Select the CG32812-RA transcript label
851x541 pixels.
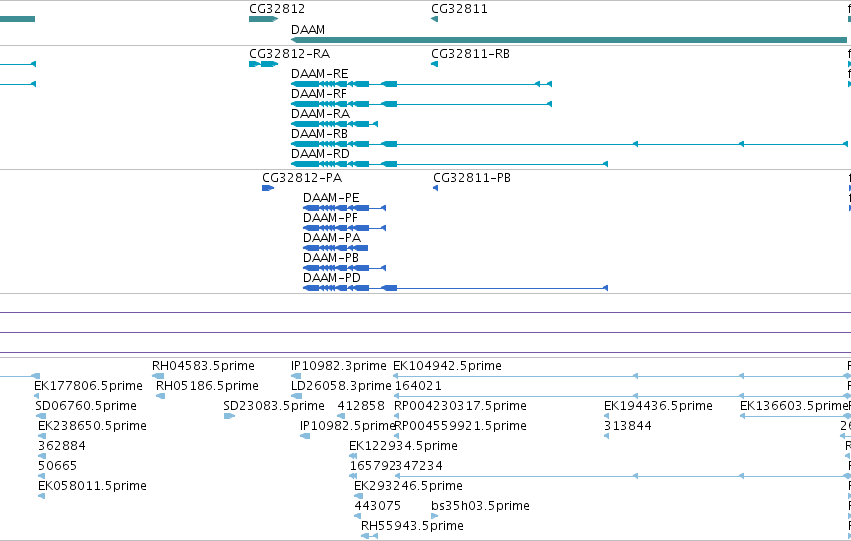pyautogui.click(x=289, y=54)
